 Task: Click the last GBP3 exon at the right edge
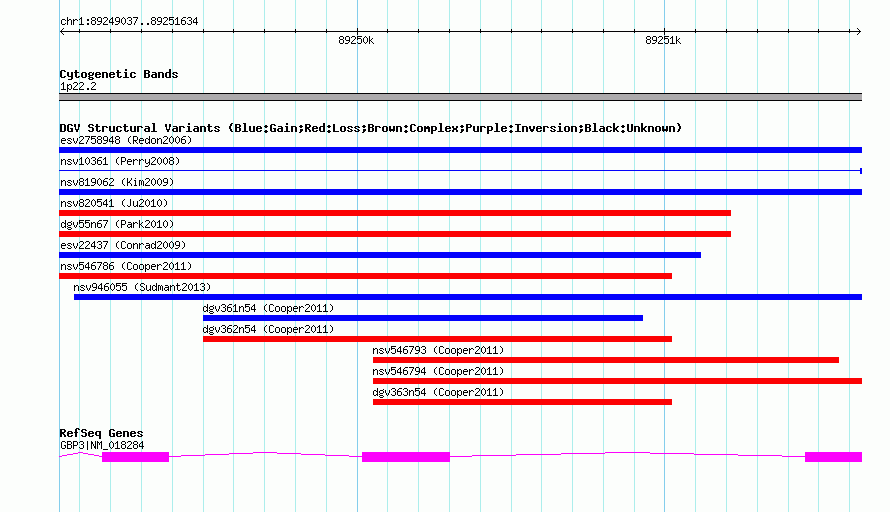click(x=833, y=457)
